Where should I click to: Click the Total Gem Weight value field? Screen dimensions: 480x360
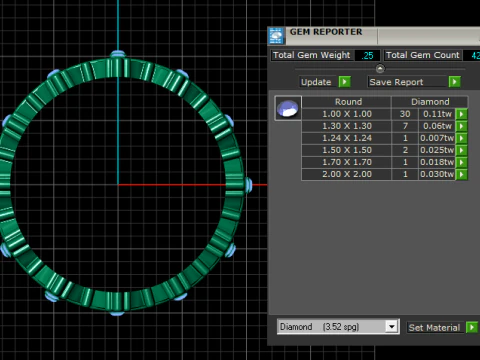(367, 55)
